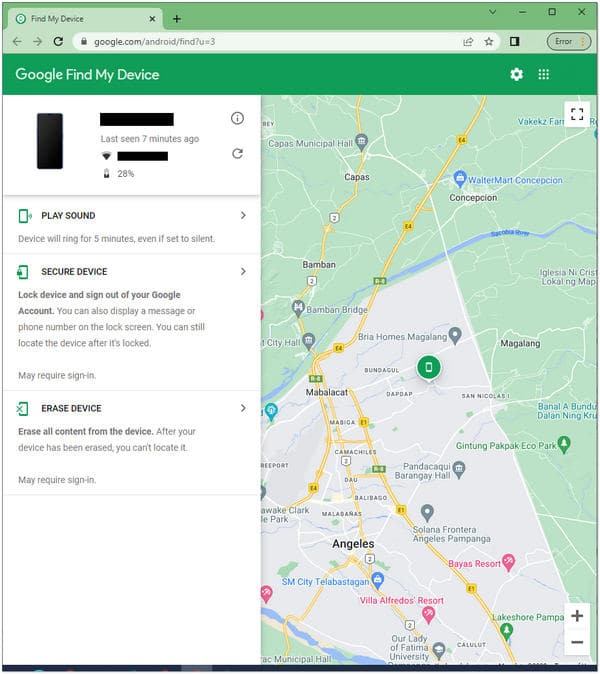Click the Secure Device lock icon
The image size is (600, 674).
coord(23,272)
